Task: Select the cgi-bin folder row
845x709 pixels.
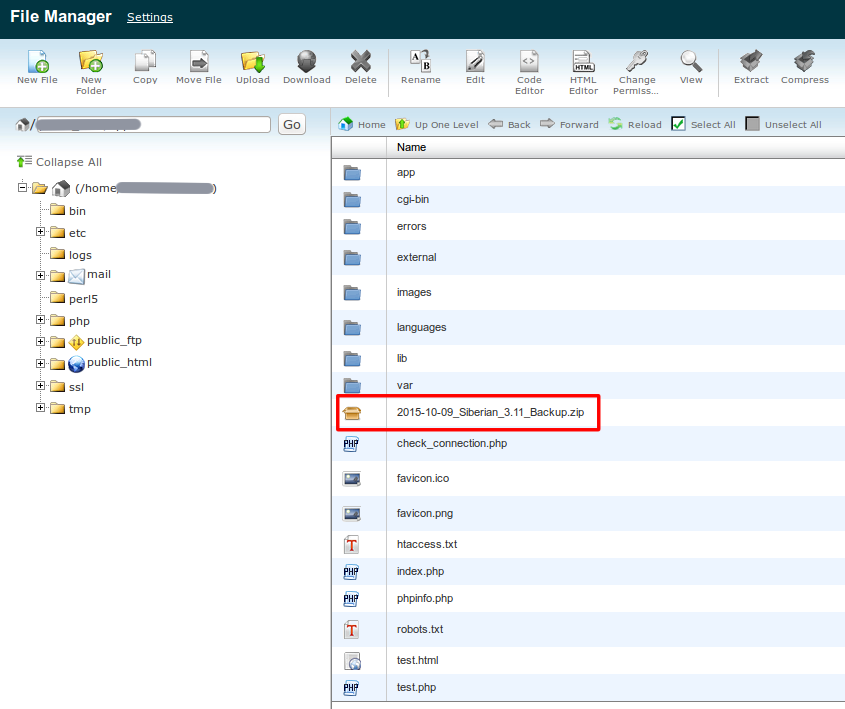Action: [588, 199]
